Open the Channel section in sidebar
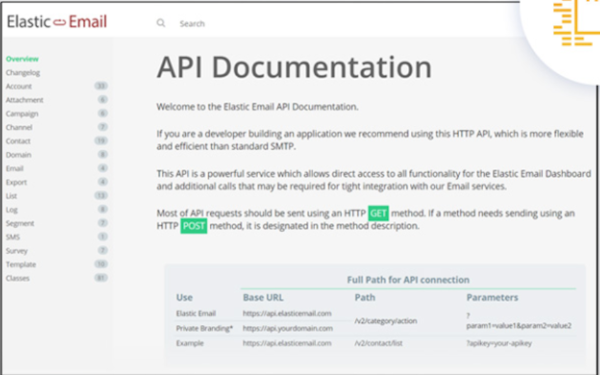The height and width of the screenshot is (375, 600). pos(19,127)
